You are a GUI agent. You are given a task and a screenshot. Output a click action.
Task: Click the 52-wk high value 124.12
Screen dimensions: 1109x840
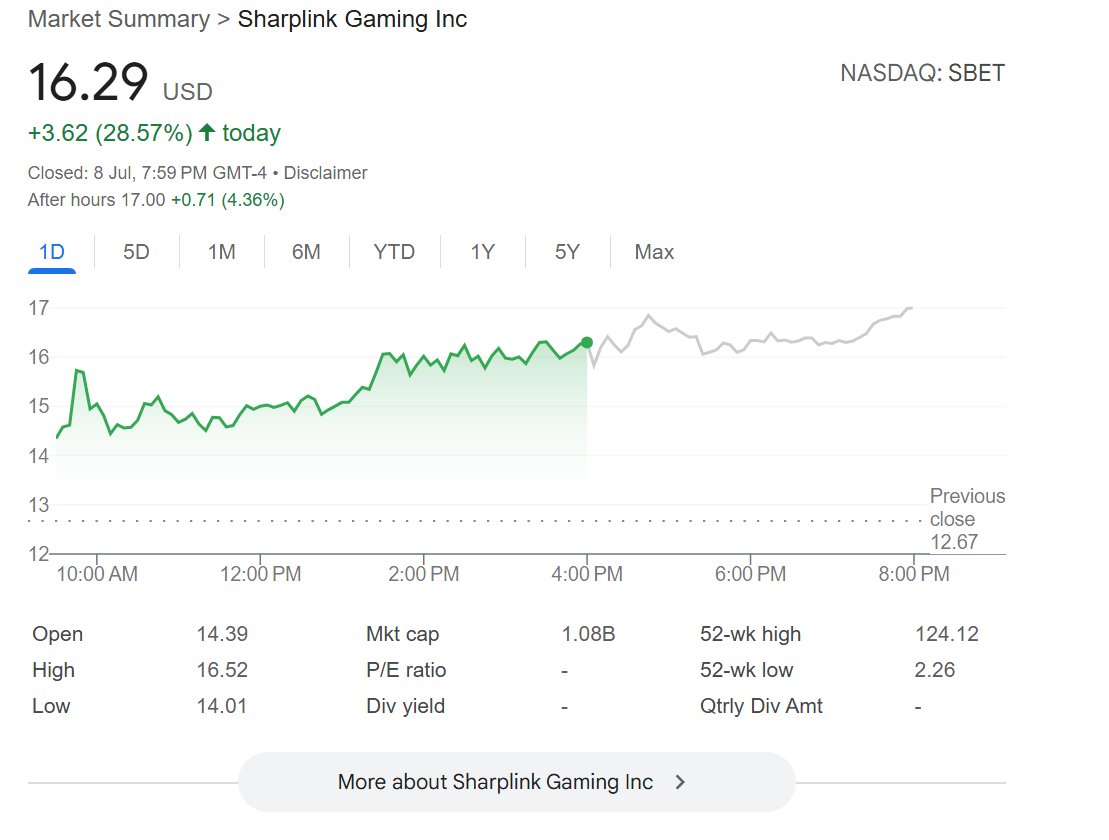[x=947, y=634]
